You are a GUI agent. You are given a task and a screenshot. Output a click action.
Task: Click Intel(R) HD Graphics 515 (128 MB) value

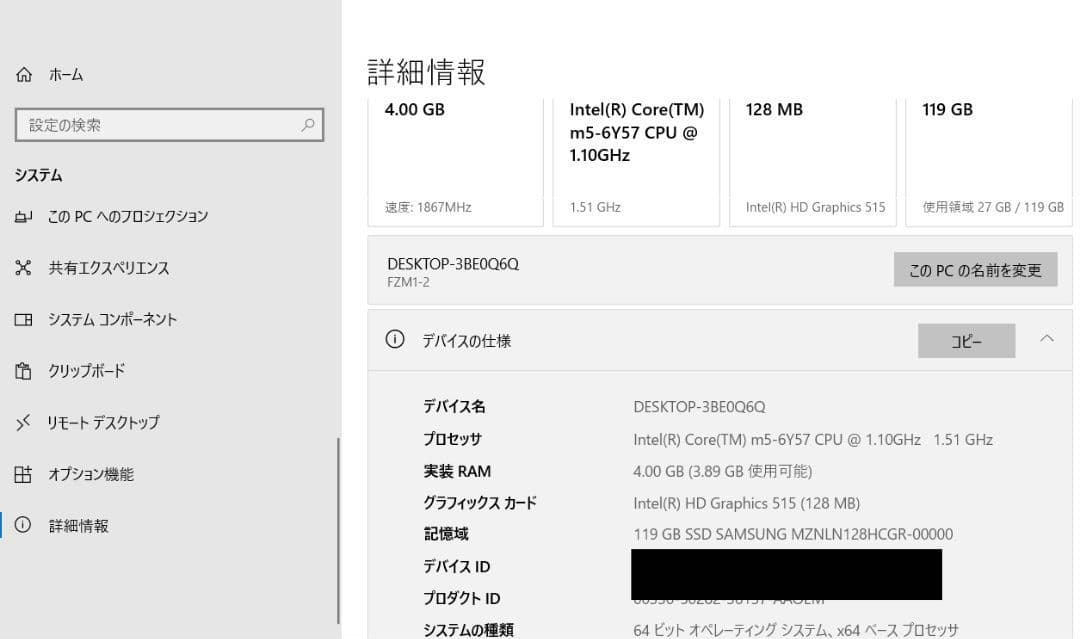pyautogui.click(x=747, y=503)
